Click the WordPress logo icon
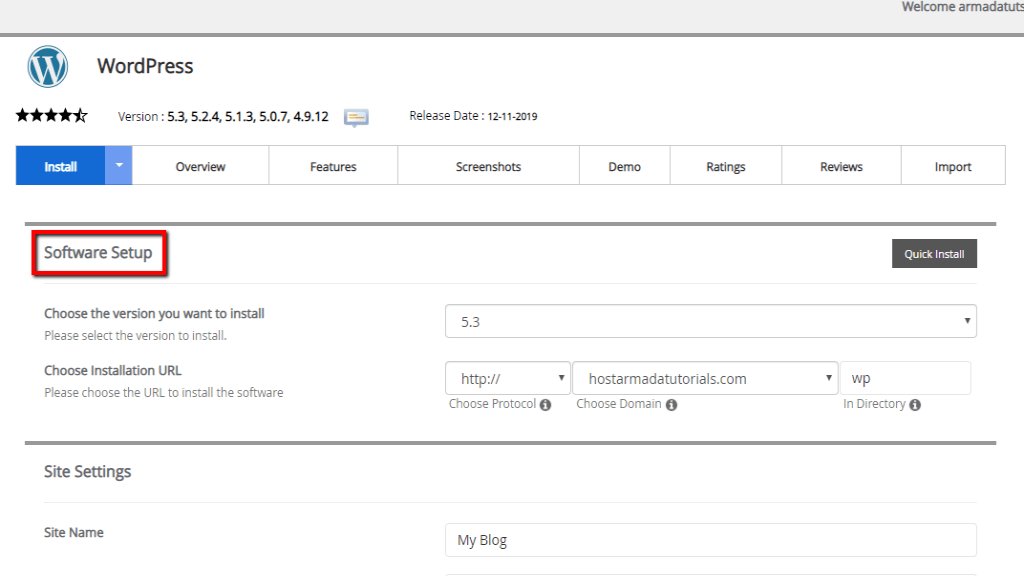The height and width of the screenshot is (576, 1024). (x=48, y=67)
